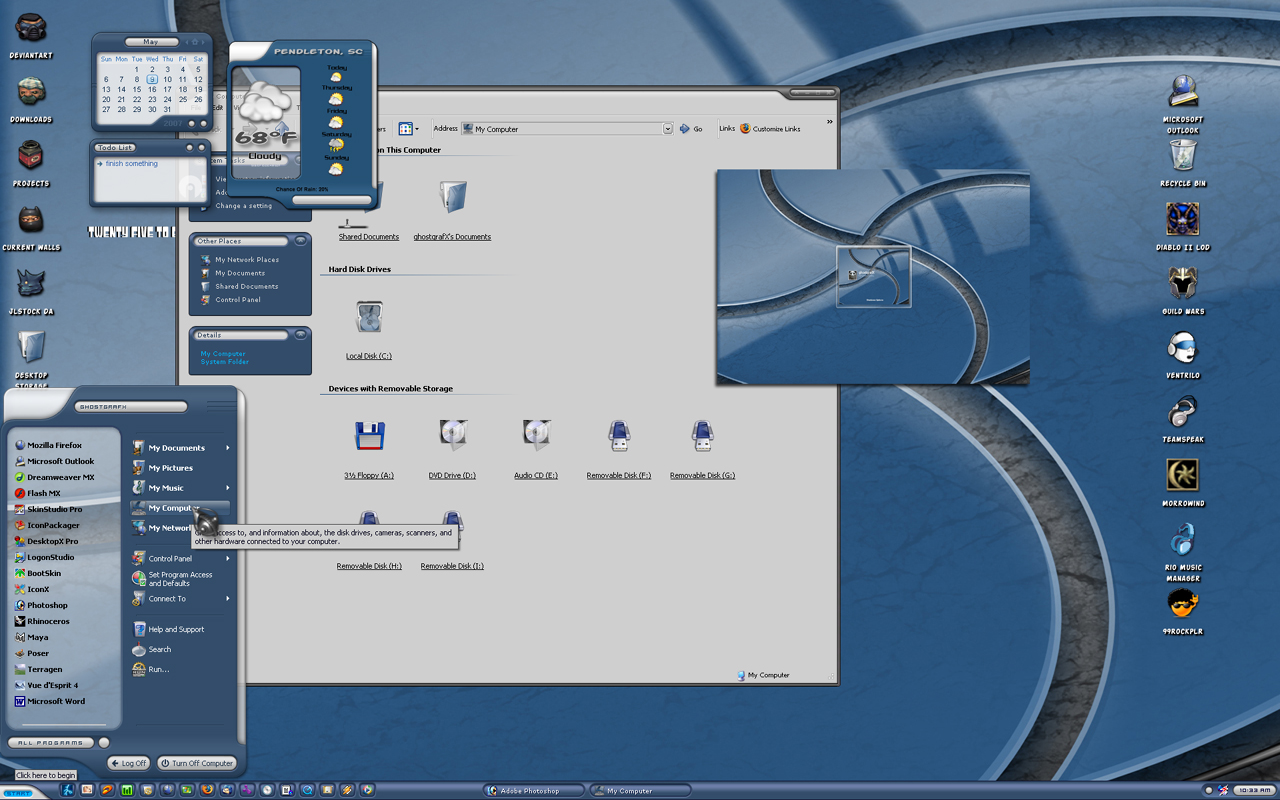Expand the Address bar dropdown arrow
The height and width of the screenshot is (800, 1280).
pos(668,129)
